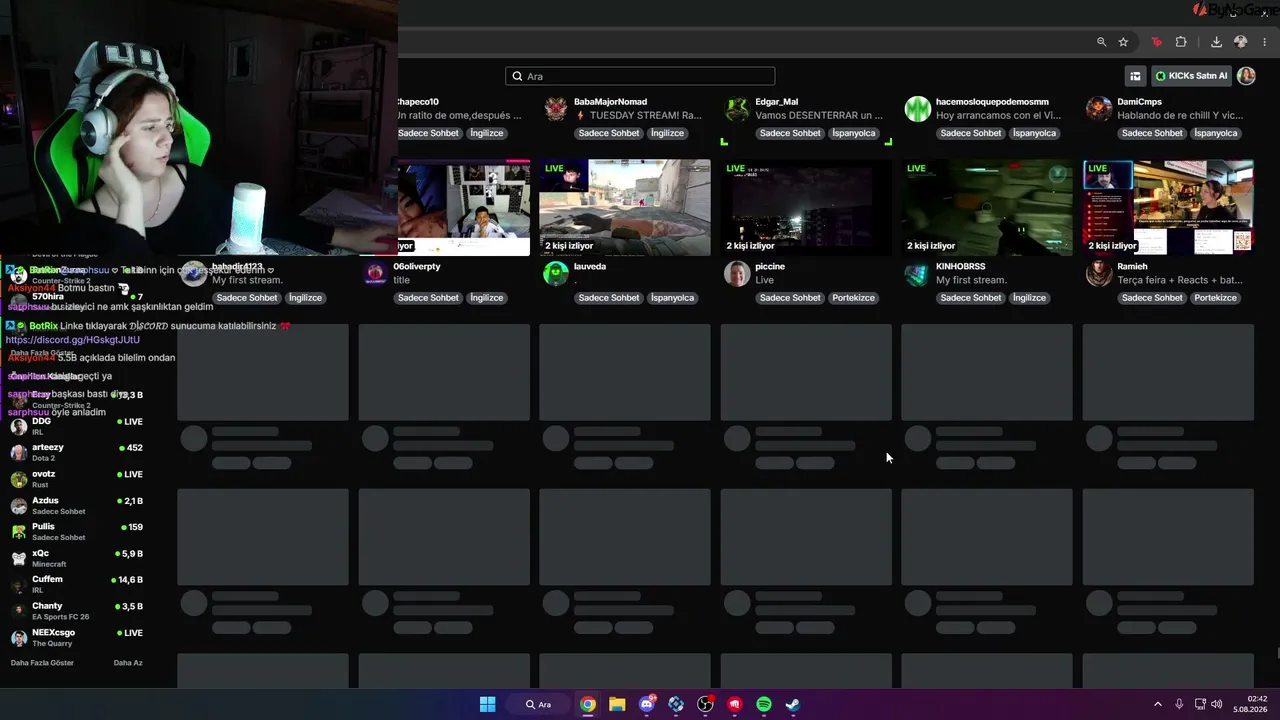Open Pullis's channel avatar in the sidebar
This screenshot has width=1280, height=720.
point(19,532)
